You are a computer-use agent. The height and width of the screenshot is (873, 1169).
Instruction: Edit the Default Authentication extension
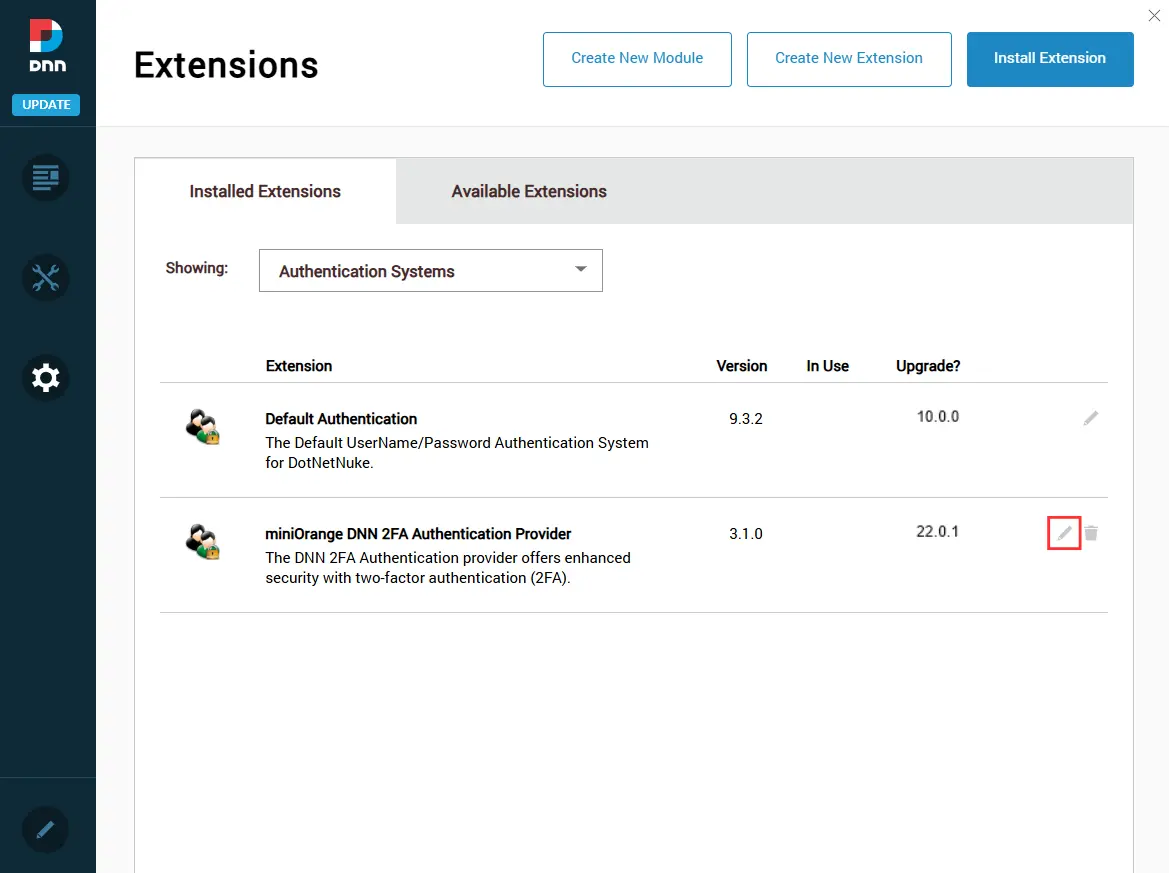pyautogui.click(x=1091, y=418)
